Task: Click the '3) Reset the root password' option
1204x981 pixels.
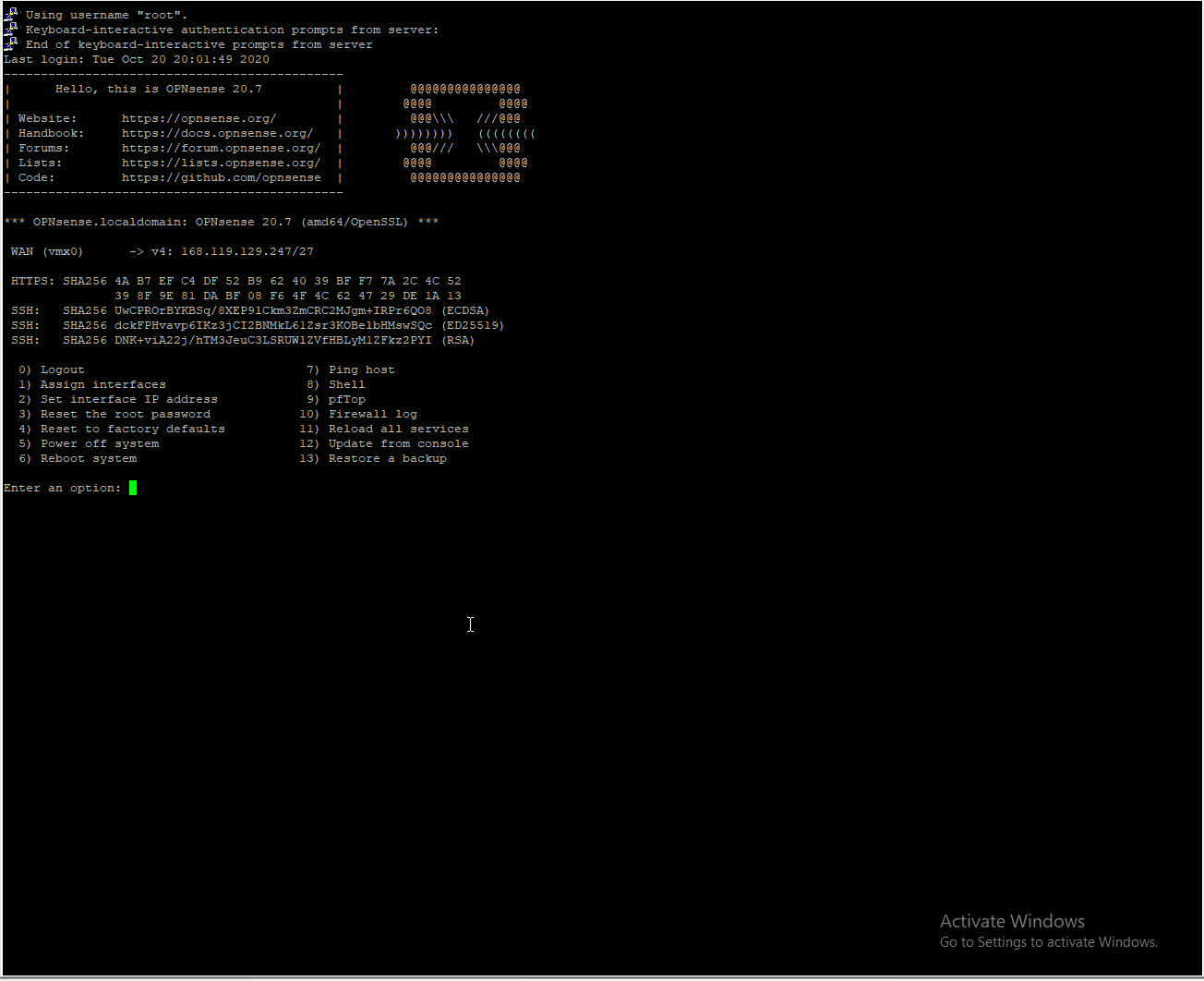Action: pyautogui.click(x=114, y=414)
